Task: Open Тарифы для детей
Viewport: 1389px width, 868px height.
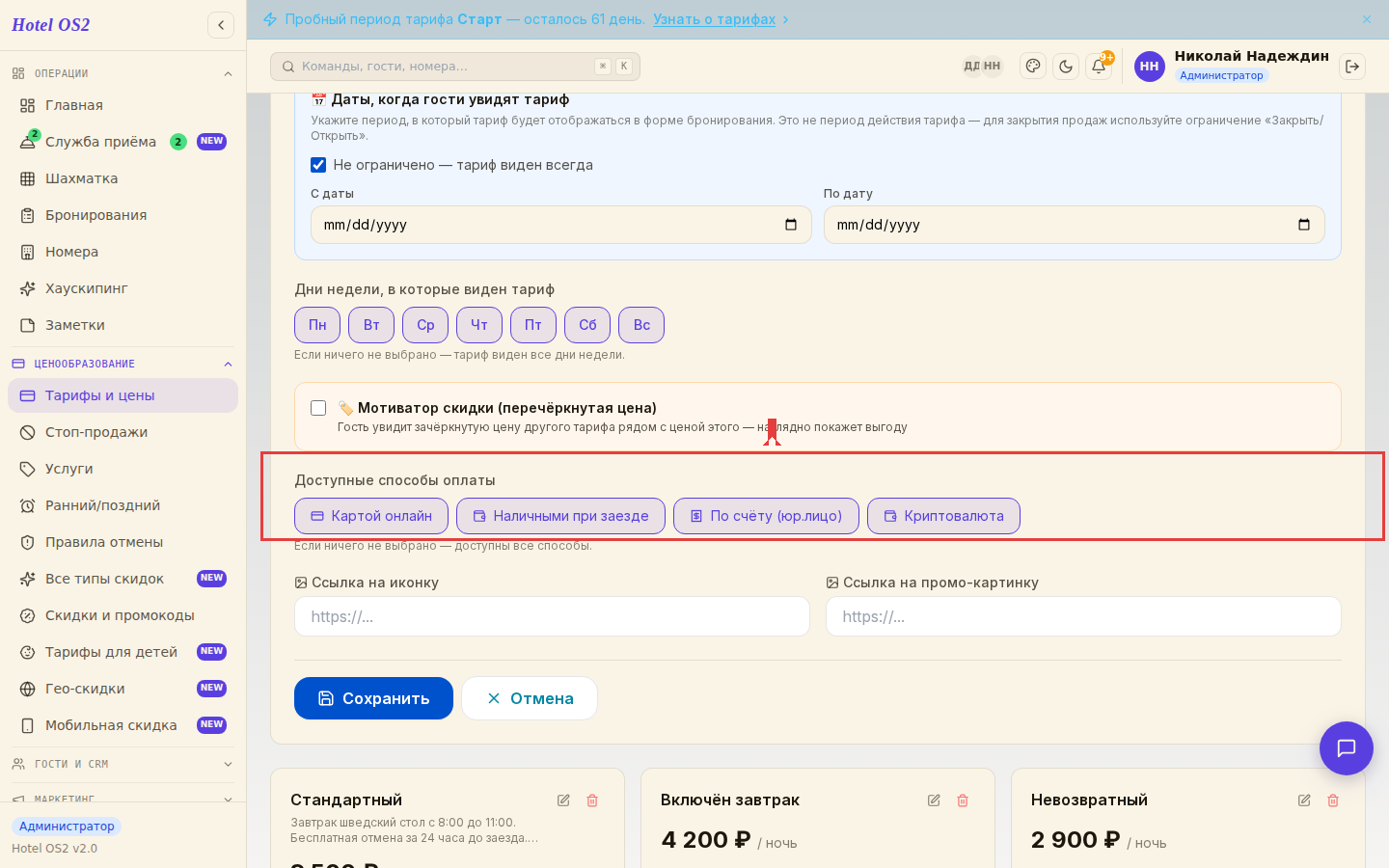Action: click(x=123, y=652)
